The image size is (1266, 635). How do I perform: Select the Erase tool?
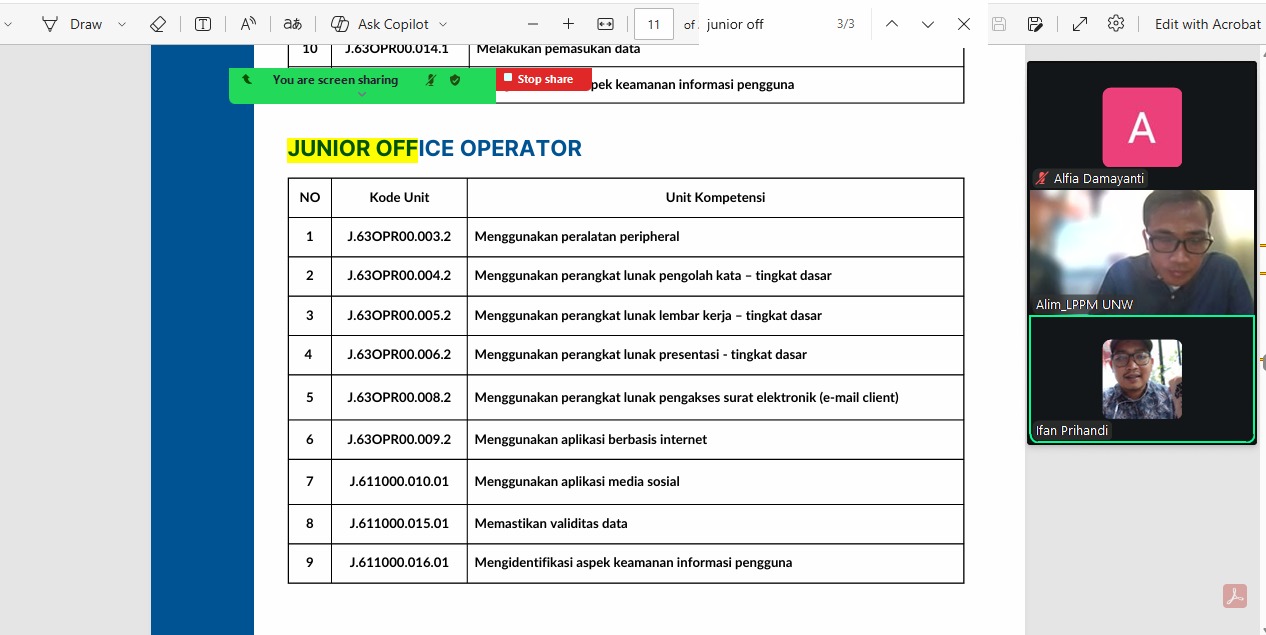click(157, 24)
